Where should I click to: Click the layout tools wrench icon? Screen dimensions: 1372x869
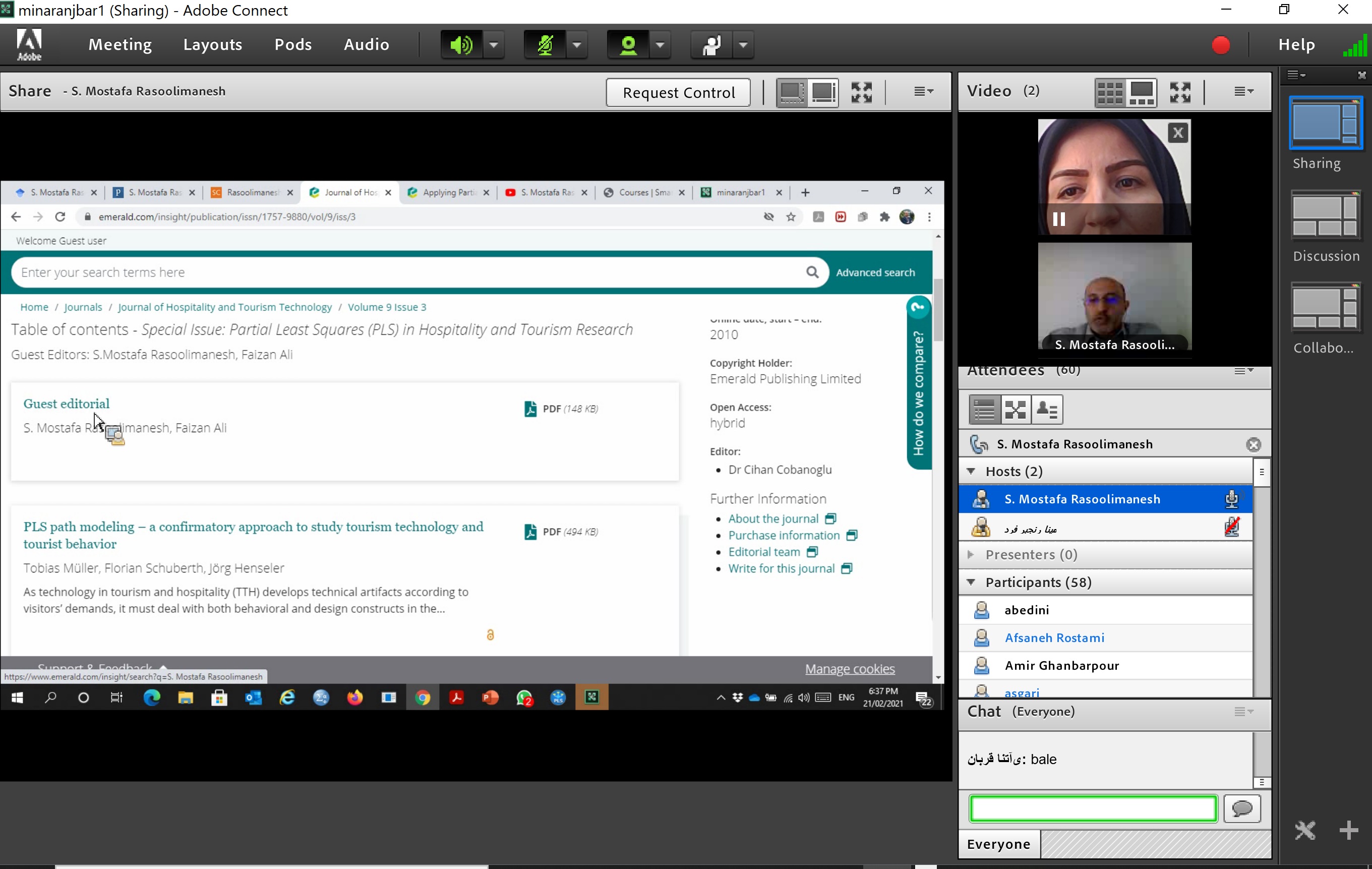[1305, 830]
